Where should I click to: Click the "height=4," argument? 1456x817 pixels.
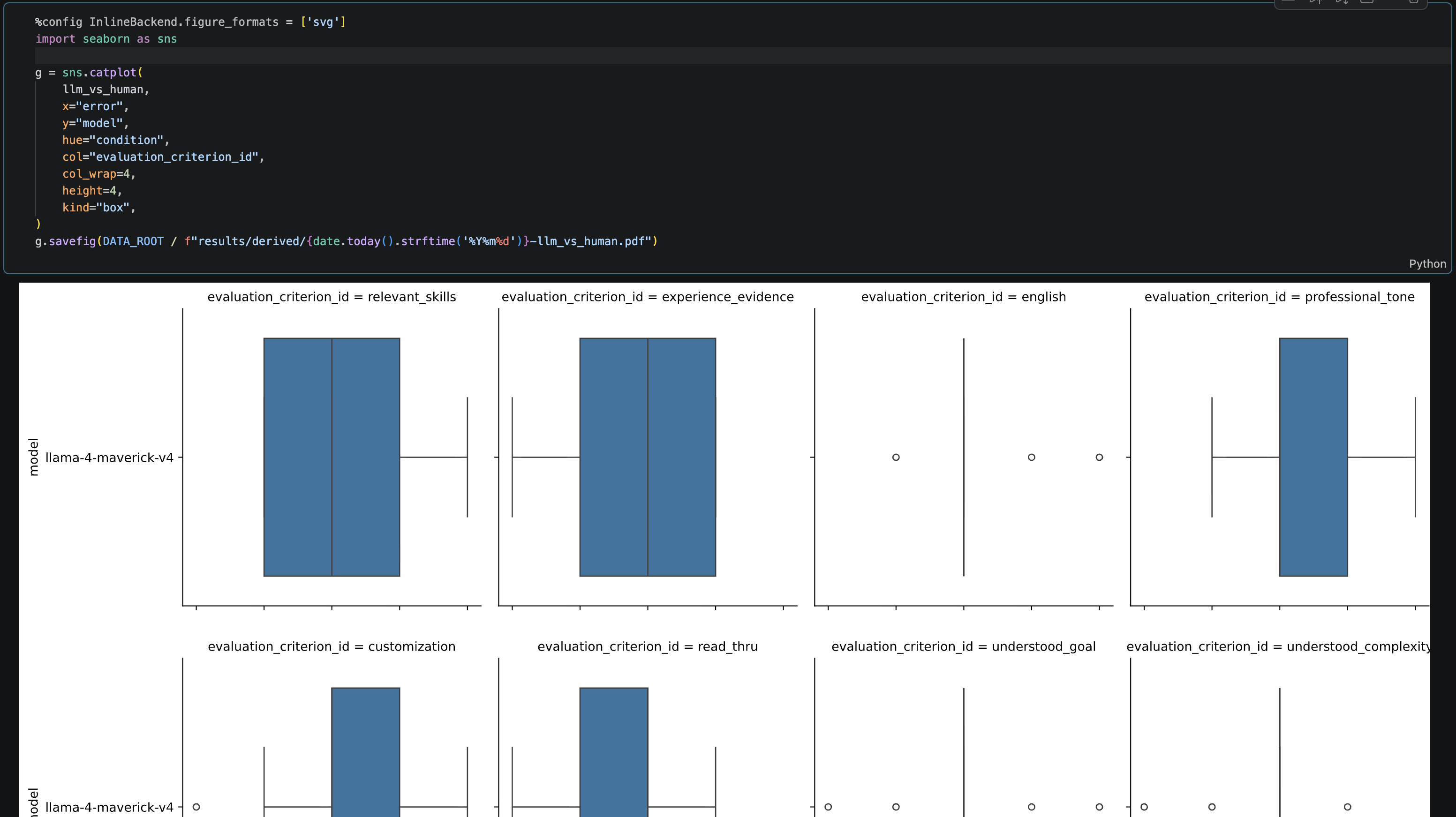coord(92,191)
